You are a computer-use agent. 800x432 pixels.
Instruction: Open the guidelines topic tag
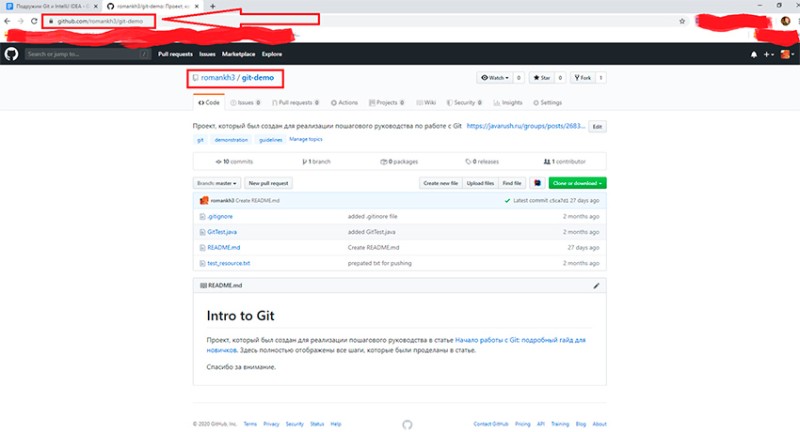coord(270,140)
